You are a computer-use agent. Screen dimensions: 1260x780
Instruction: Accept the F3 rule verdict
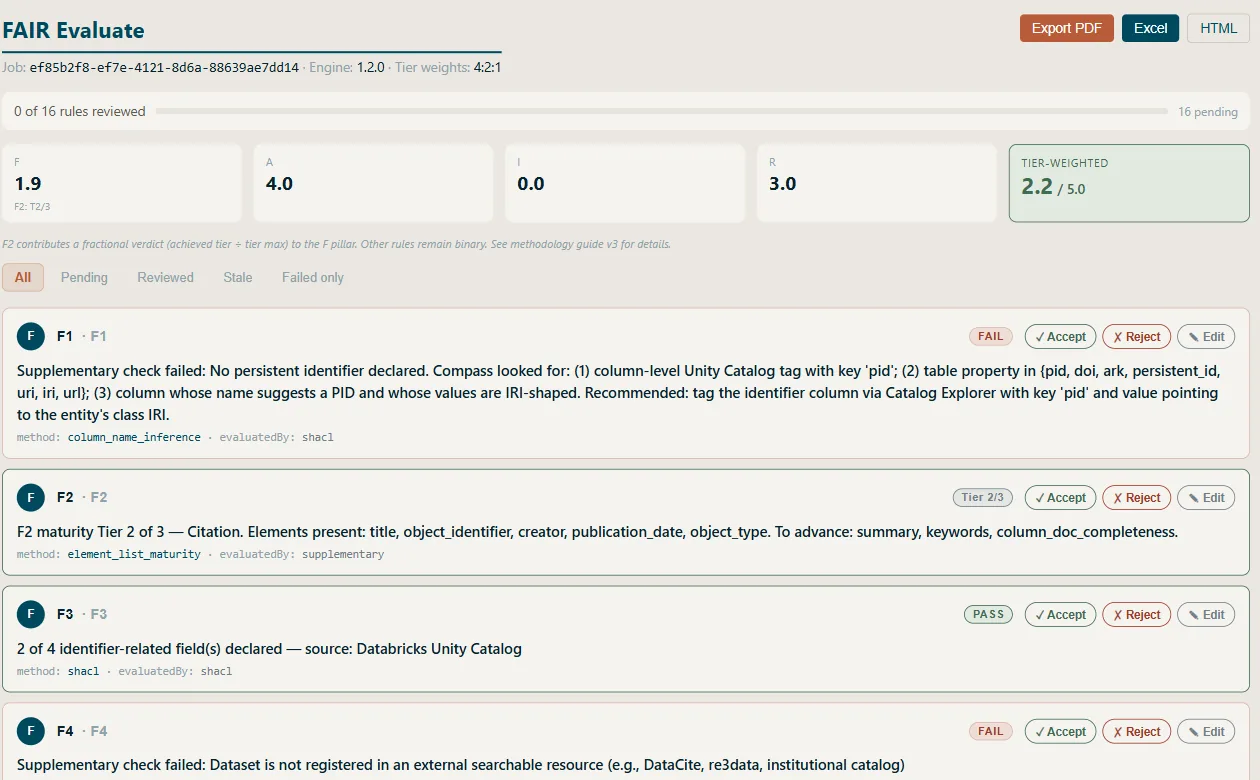tap(1060, 614)
